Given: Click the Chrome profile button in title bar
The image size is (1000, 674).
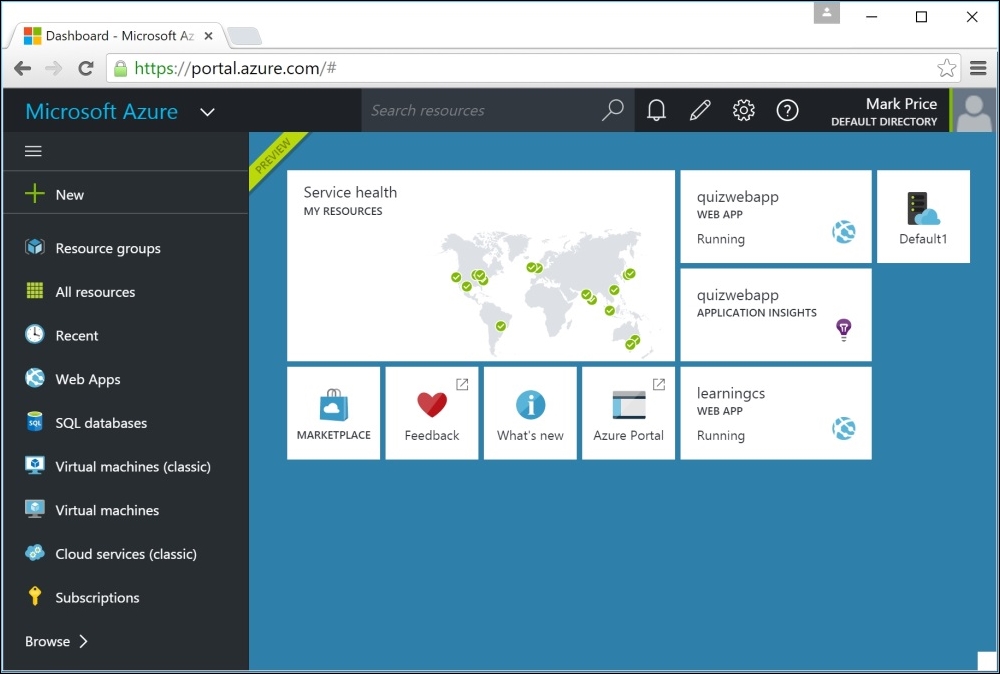Looking at the screenshot, I should 827,13.
